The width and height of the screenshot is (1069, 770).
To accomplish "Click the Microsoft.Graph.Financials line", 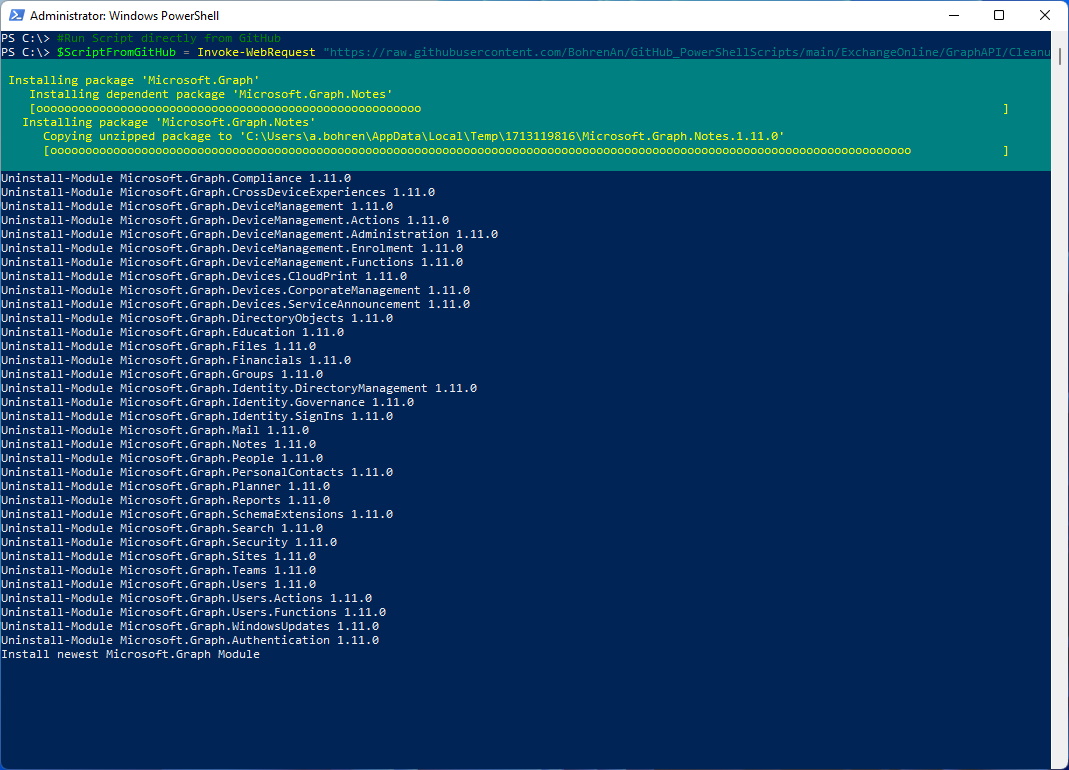I will coord(176,360).
